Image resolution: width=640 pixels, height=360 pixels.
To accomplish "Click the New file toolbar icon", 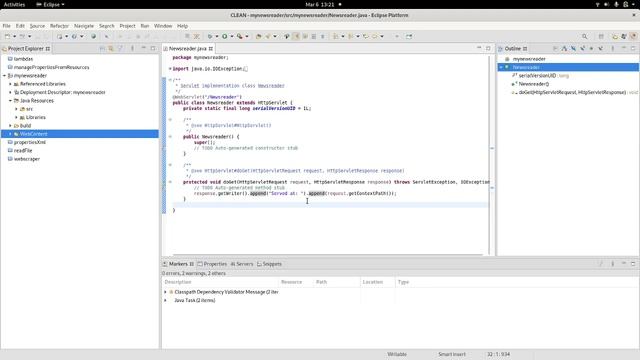I will click(x=7, y=36).
